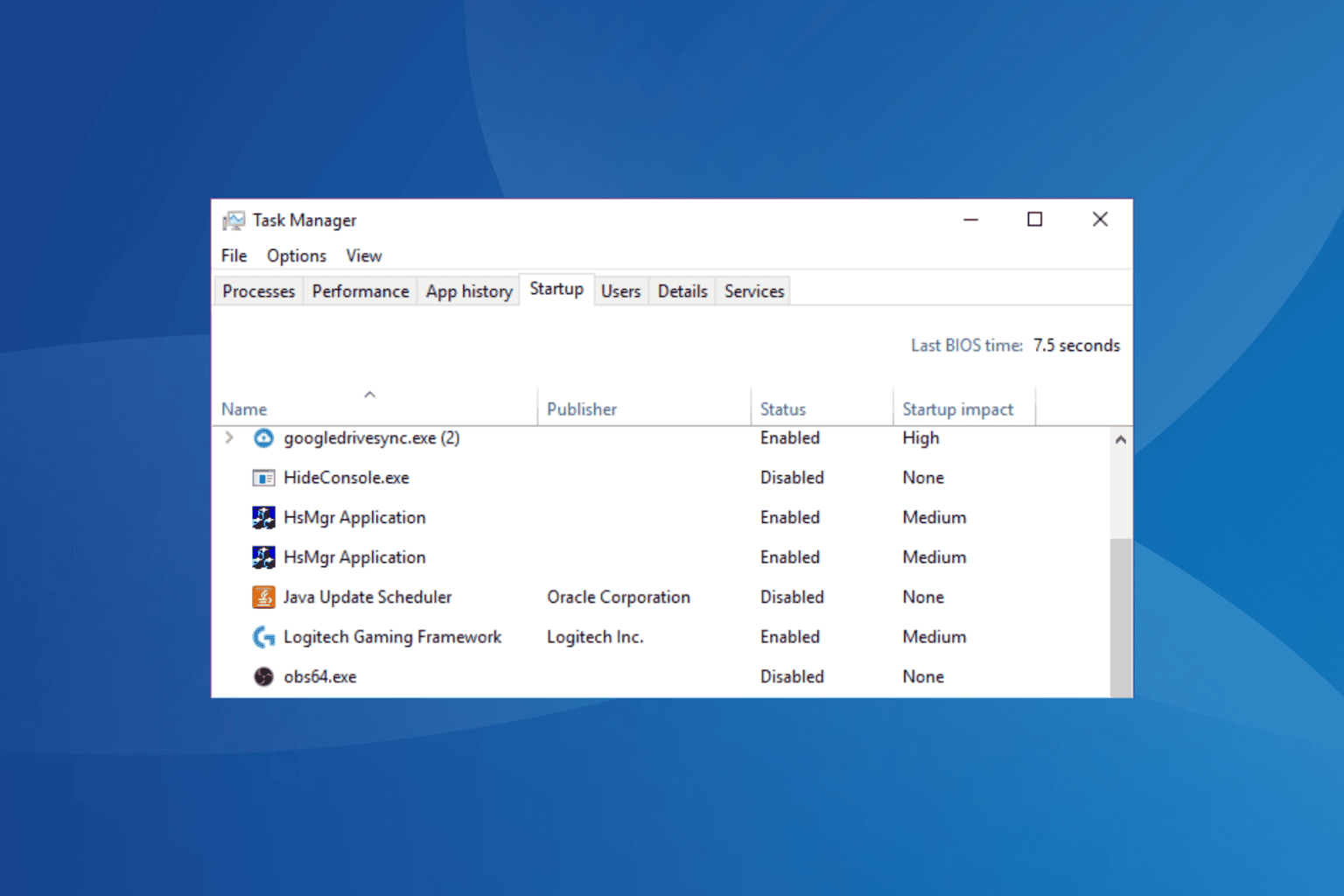Click the googledrivesync.exe cloud icon
This screenshot has width=1344, height=896.
tap(263, 437)
